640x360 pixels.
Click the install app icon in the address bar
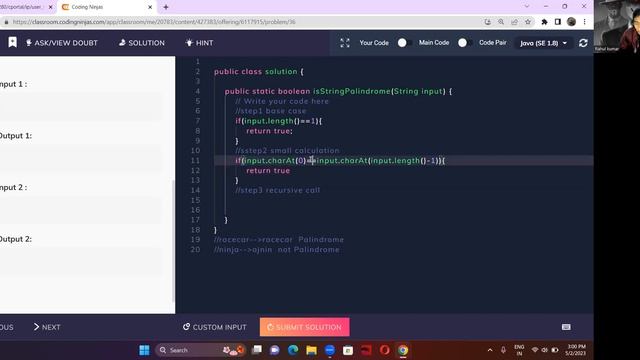point(487,22)
